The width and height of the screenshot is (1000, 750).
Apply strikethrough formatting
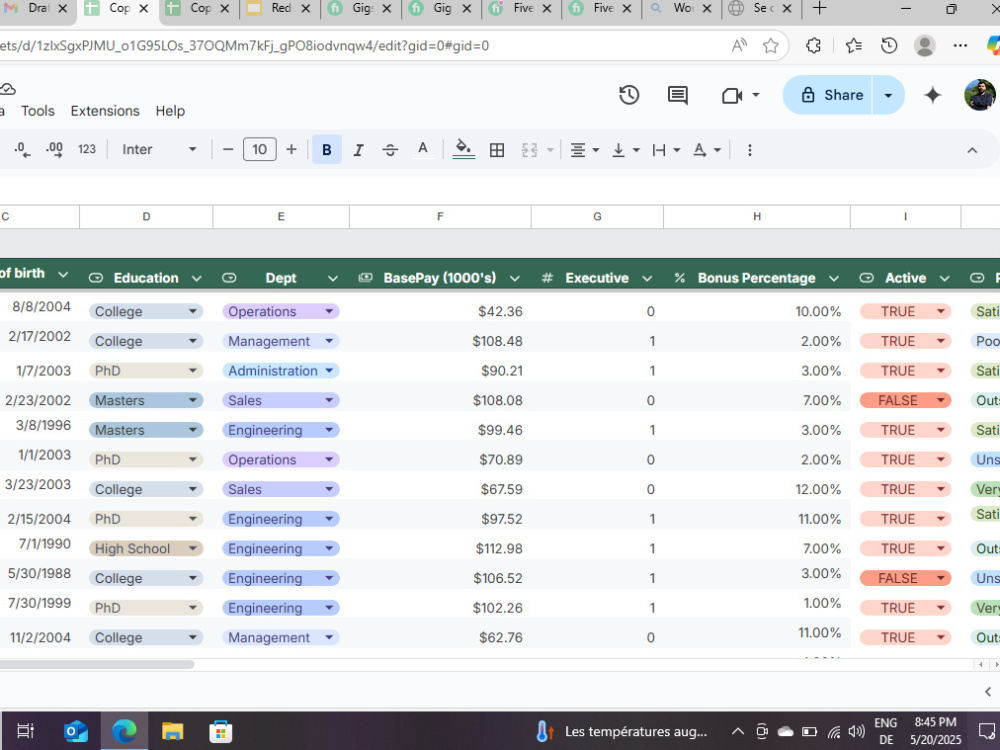coord(390,149)
